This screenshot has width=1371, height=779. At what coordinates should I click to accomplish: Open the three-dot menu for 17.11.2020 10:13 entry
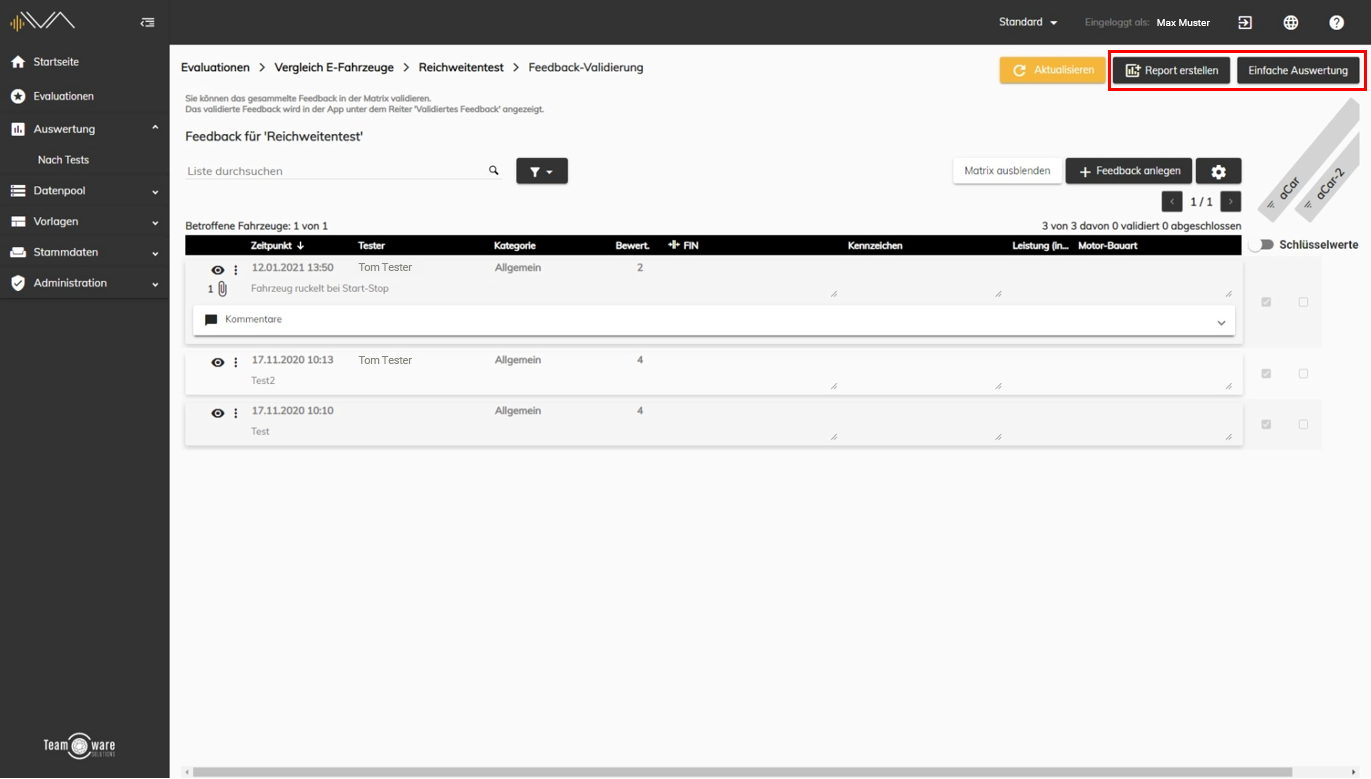(236, 362)
